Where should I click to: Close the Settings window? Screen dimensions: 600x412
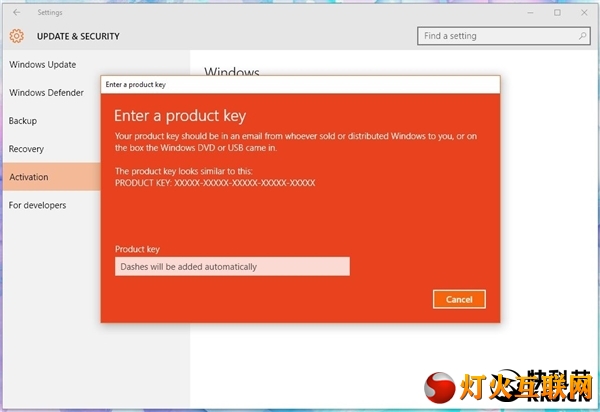tap(584, 13)
